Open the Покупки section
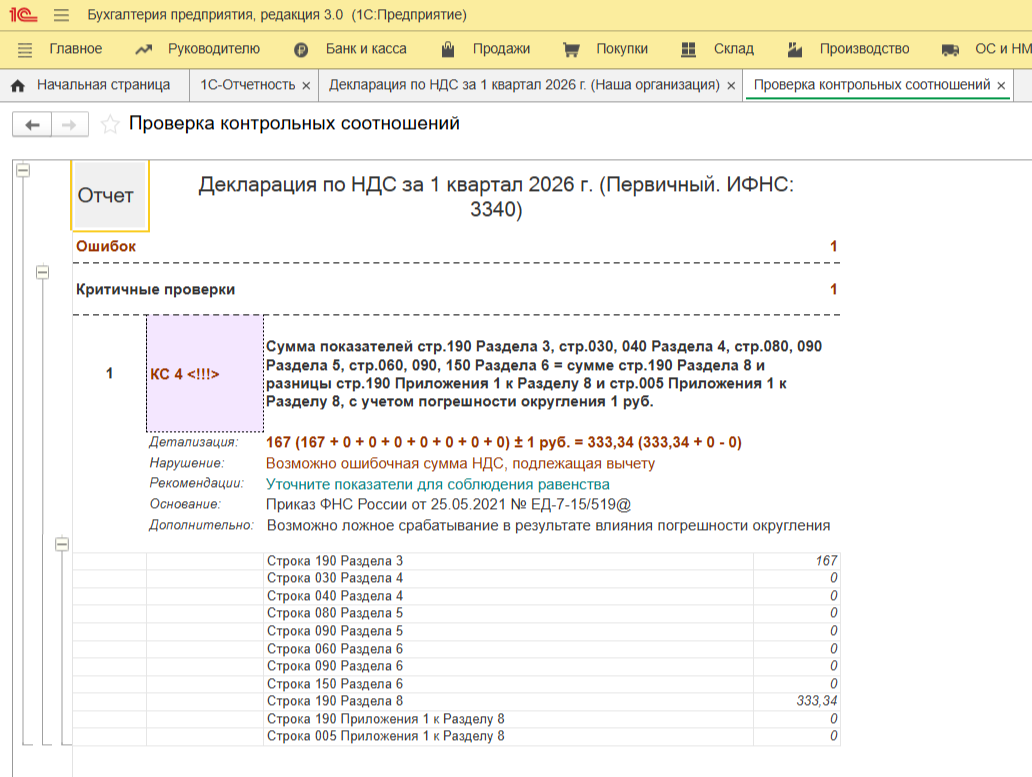1032x777 pixels. (x=606, y=49)
